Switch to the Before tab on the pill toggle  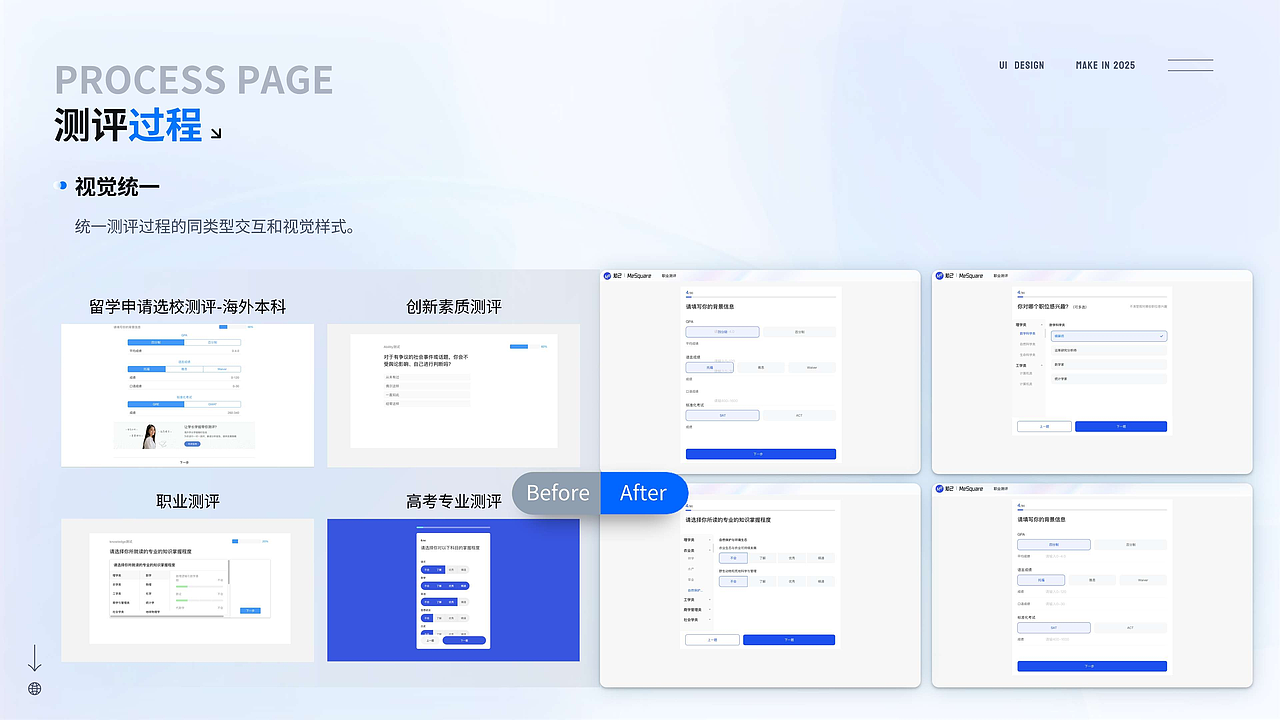coord(557,492)
